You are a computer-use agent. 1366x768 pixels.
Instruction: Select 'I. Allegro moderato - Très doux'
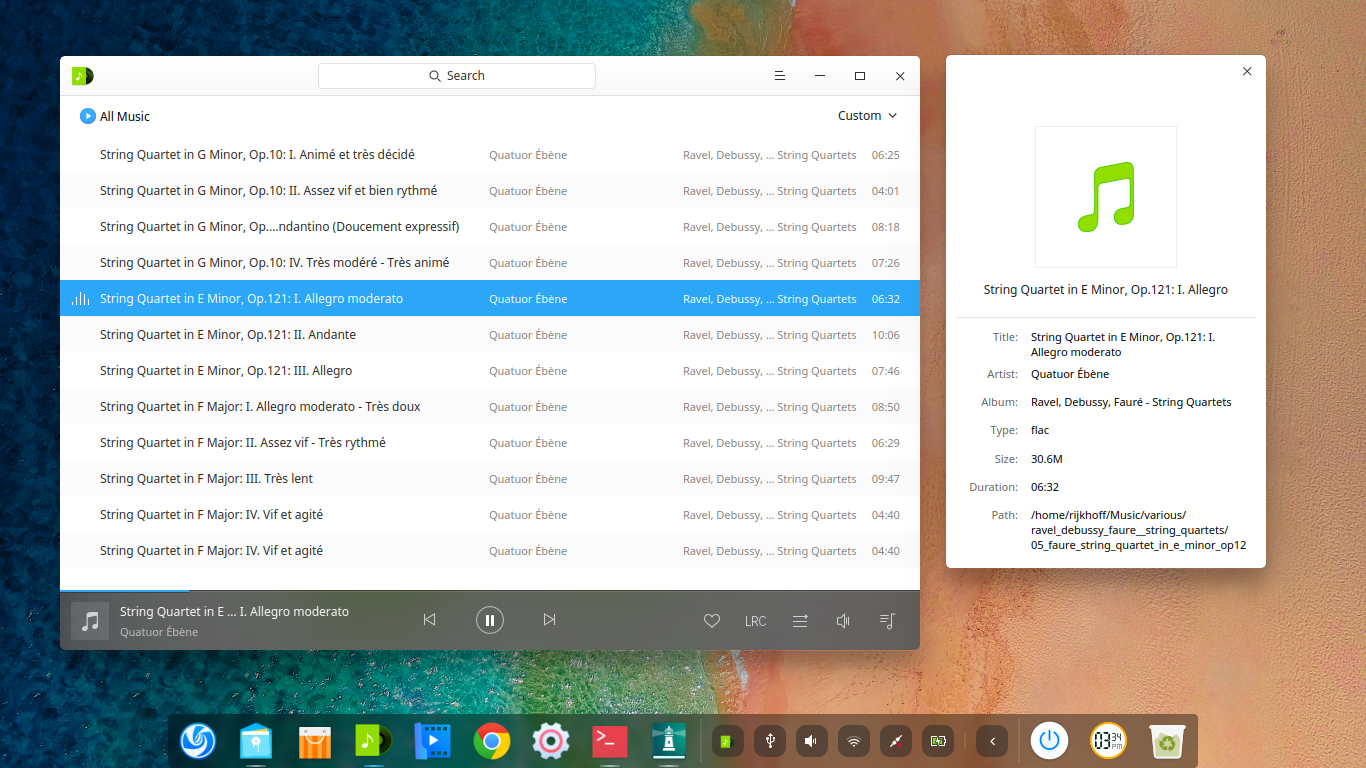tap(490, 407)
